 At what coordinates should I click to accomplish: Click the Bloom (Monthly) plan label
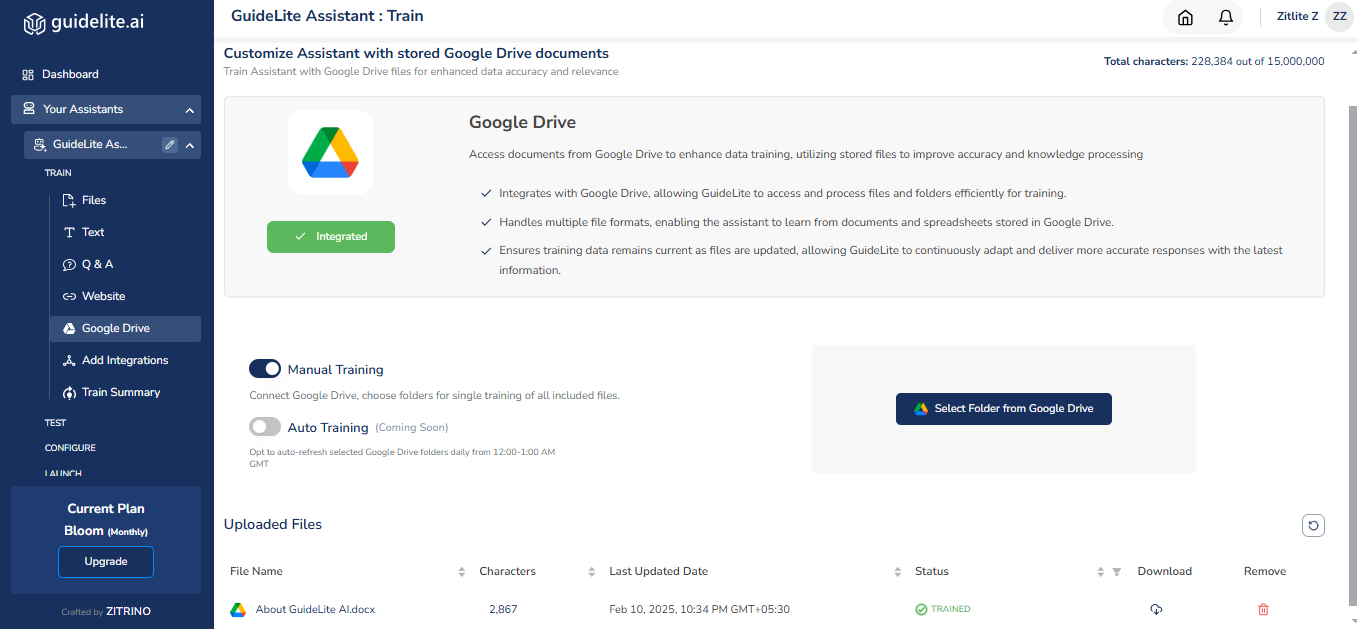[x=106, y=531]
